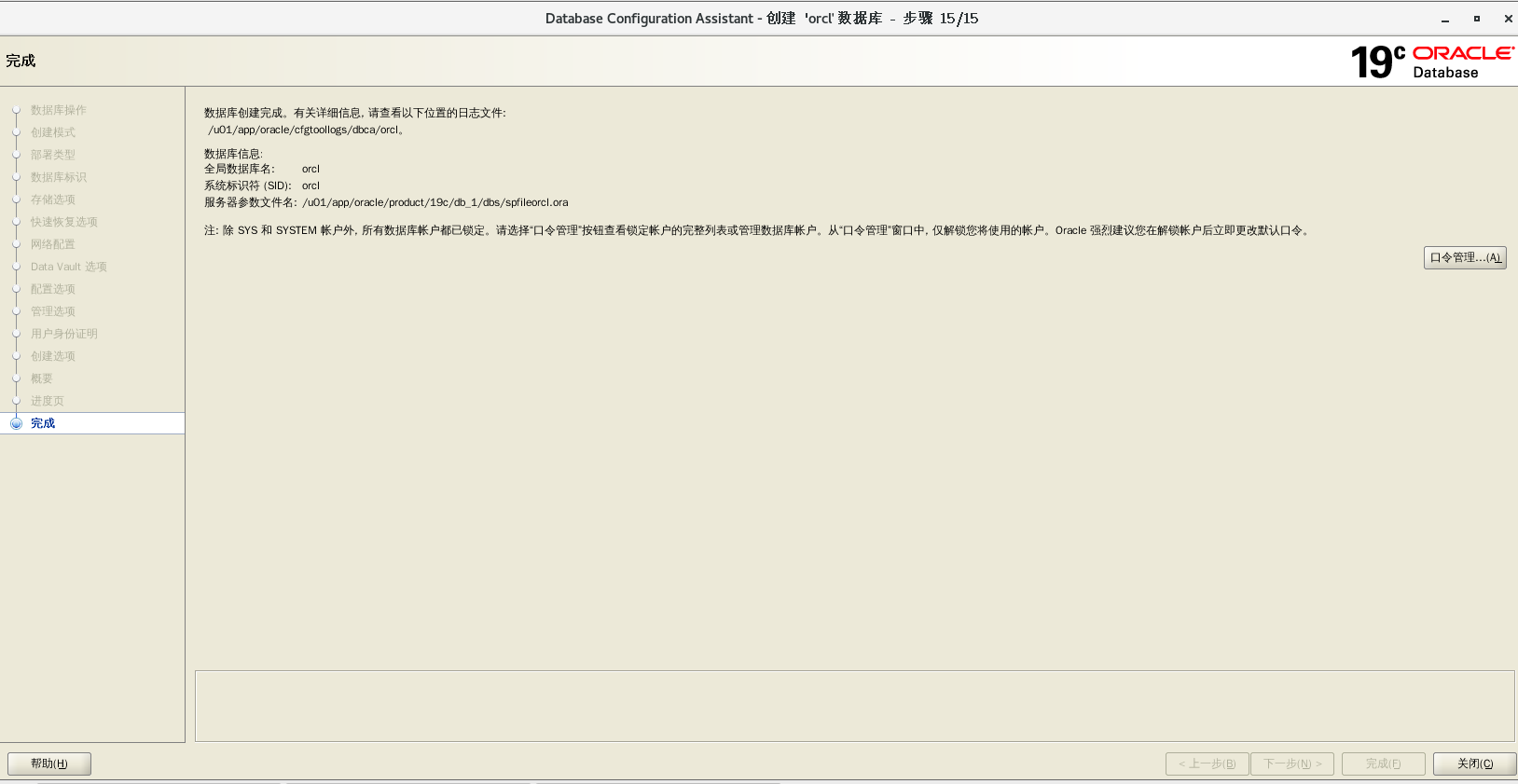Click the spfileorcl.ora parameter file path

435,202
